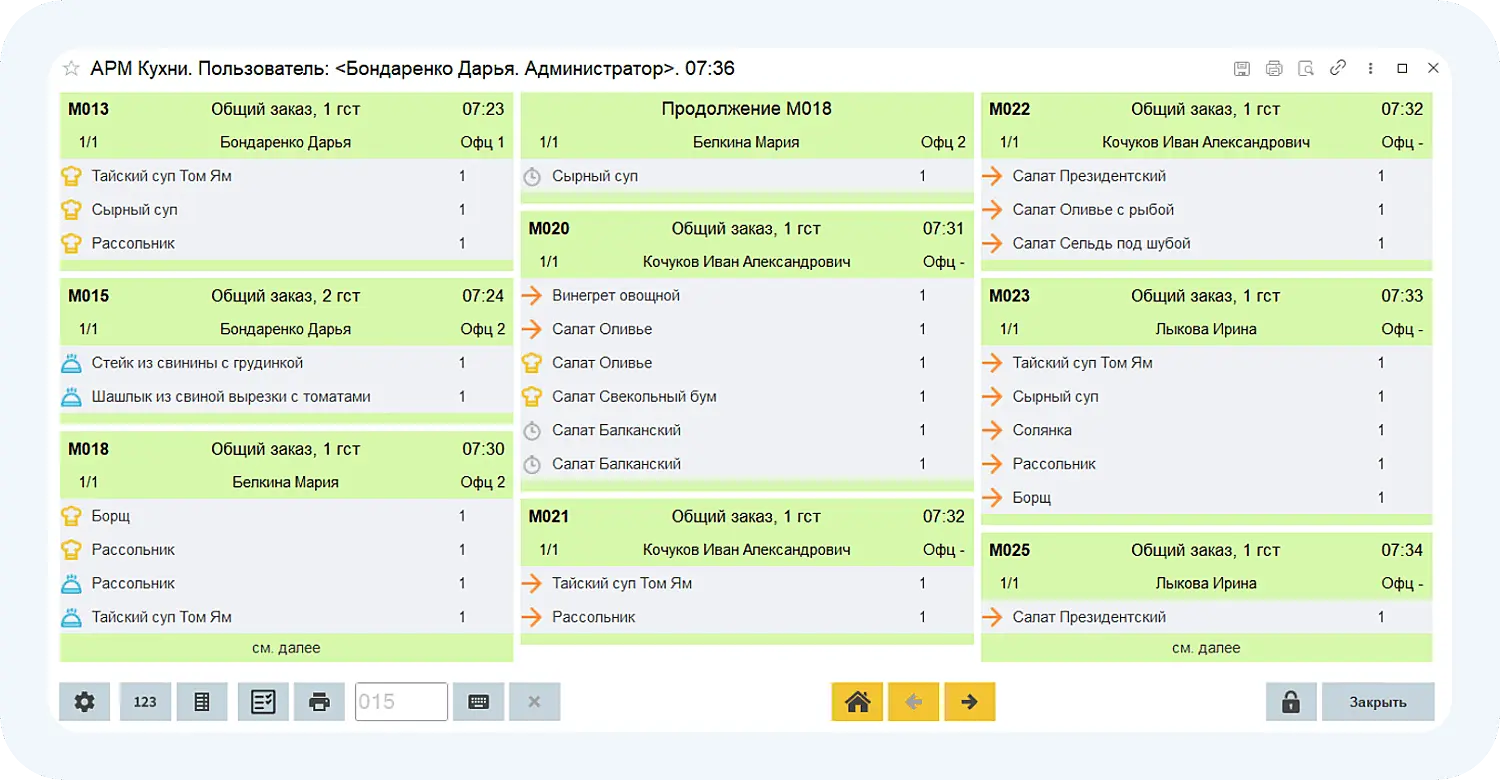Click the printer button in bottom toolbar
Viewport: 1500px width, 780px height.
click(x=319, y=702)
